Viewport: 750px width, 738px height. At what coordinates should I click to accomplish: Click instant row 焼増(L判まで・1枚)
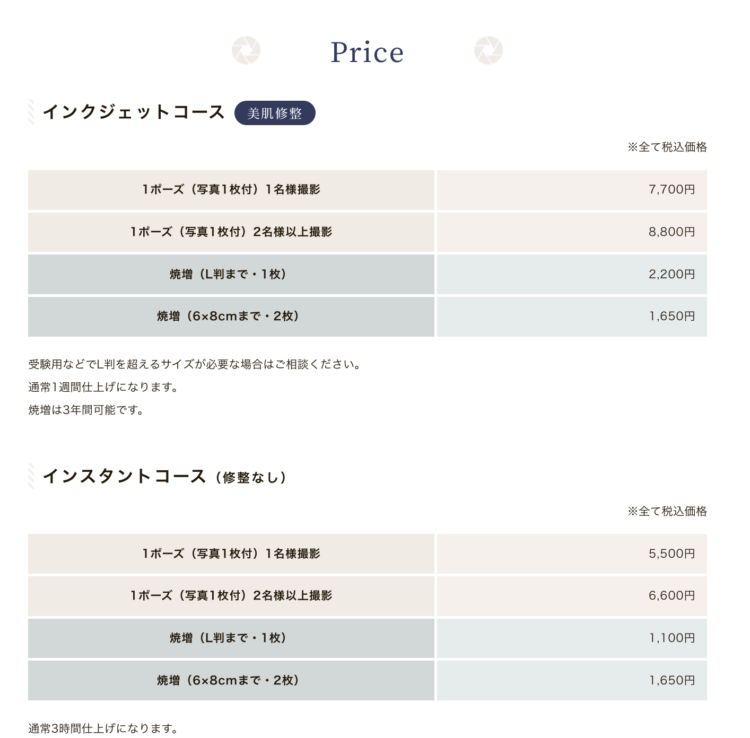point(231,638)
